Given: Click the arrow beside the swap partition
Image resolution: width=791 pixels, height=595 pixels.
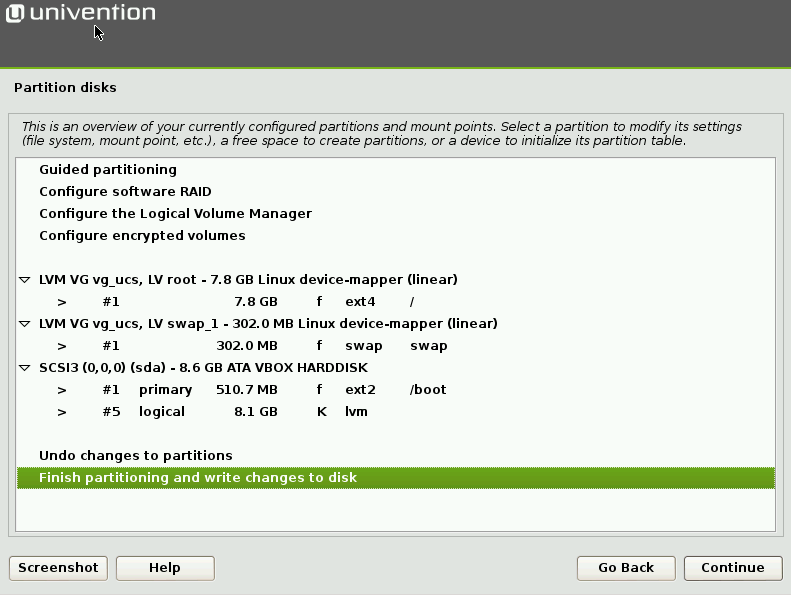Looking at the screenshot, I should click(62, 346).
